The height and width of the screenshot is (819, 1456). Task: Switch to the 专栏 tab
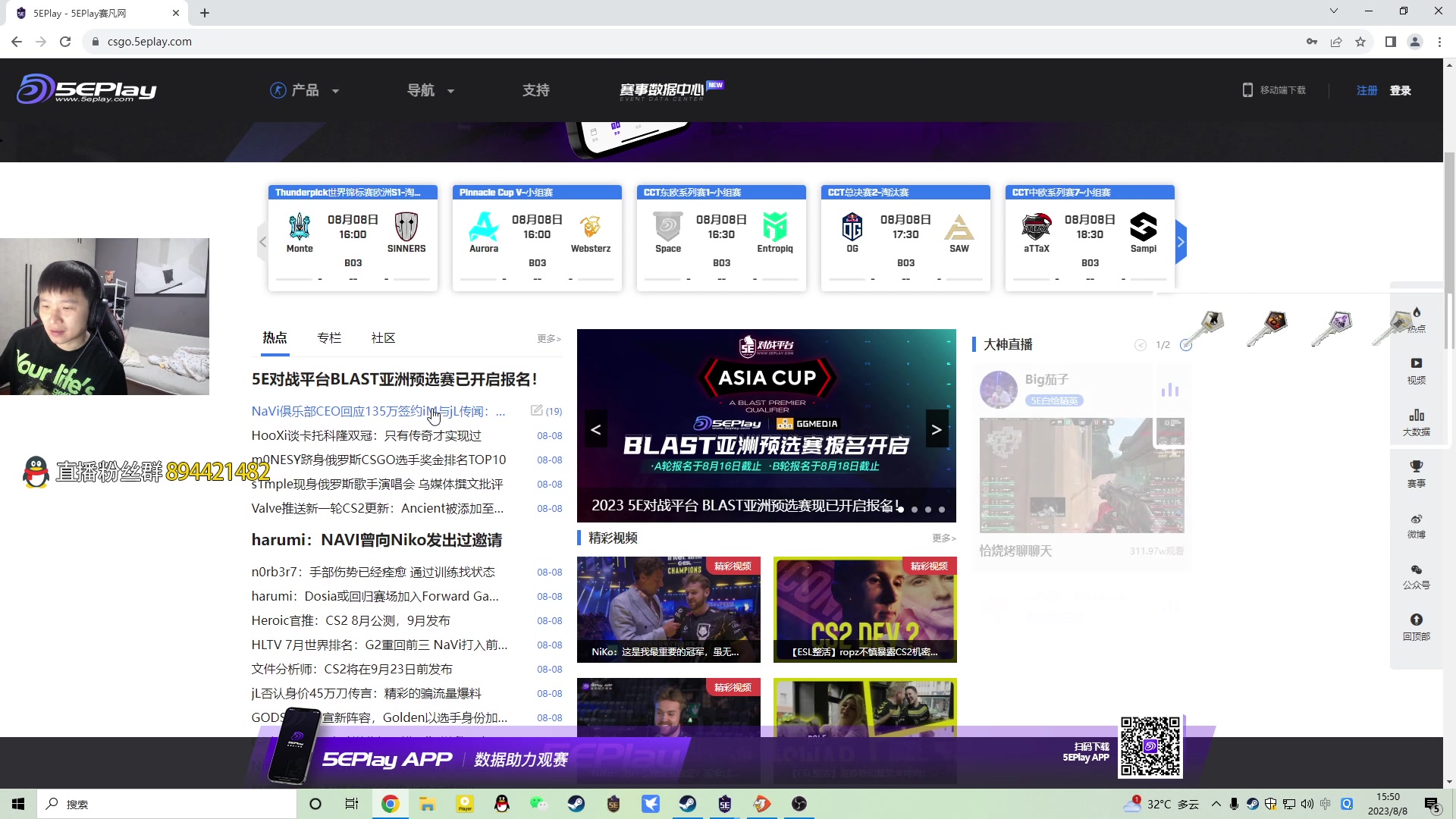pos(329,338)
